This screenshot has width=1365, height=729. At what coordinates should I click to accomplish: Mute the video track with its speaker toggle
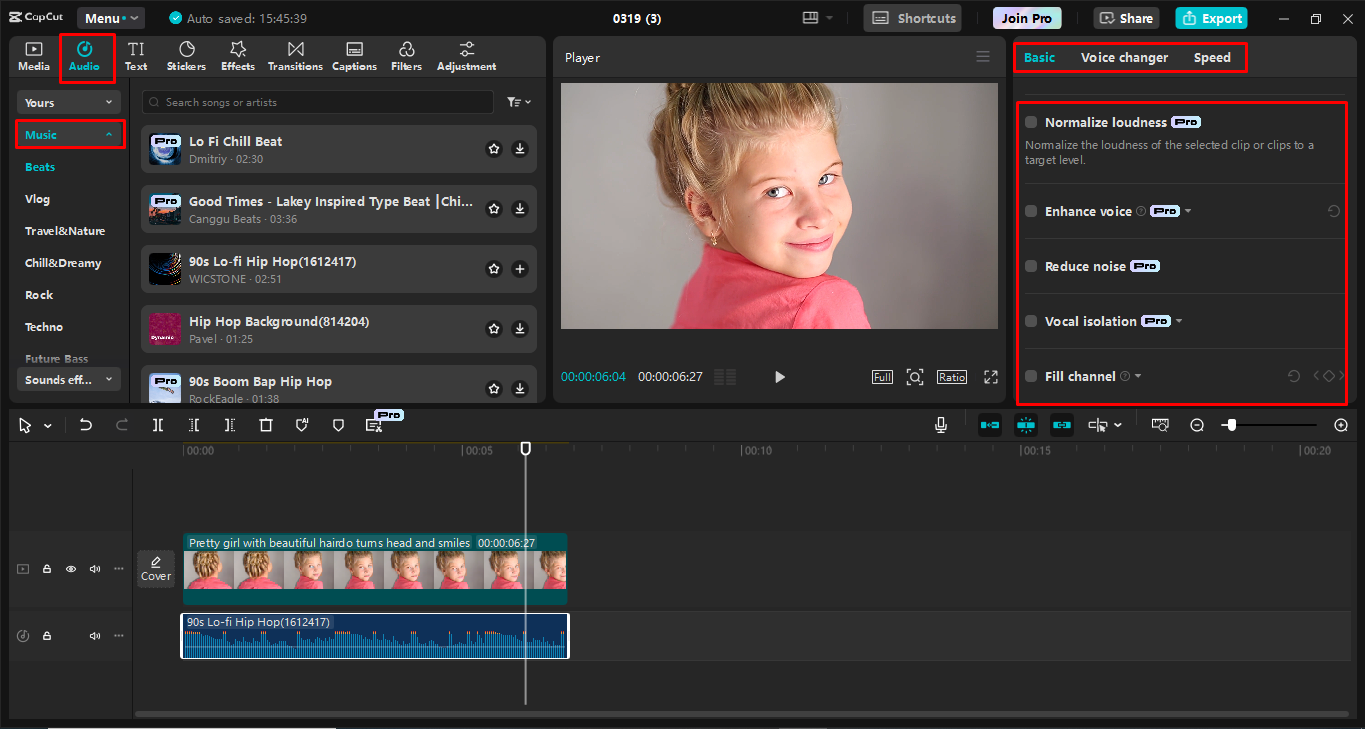(x=94, y=568)
